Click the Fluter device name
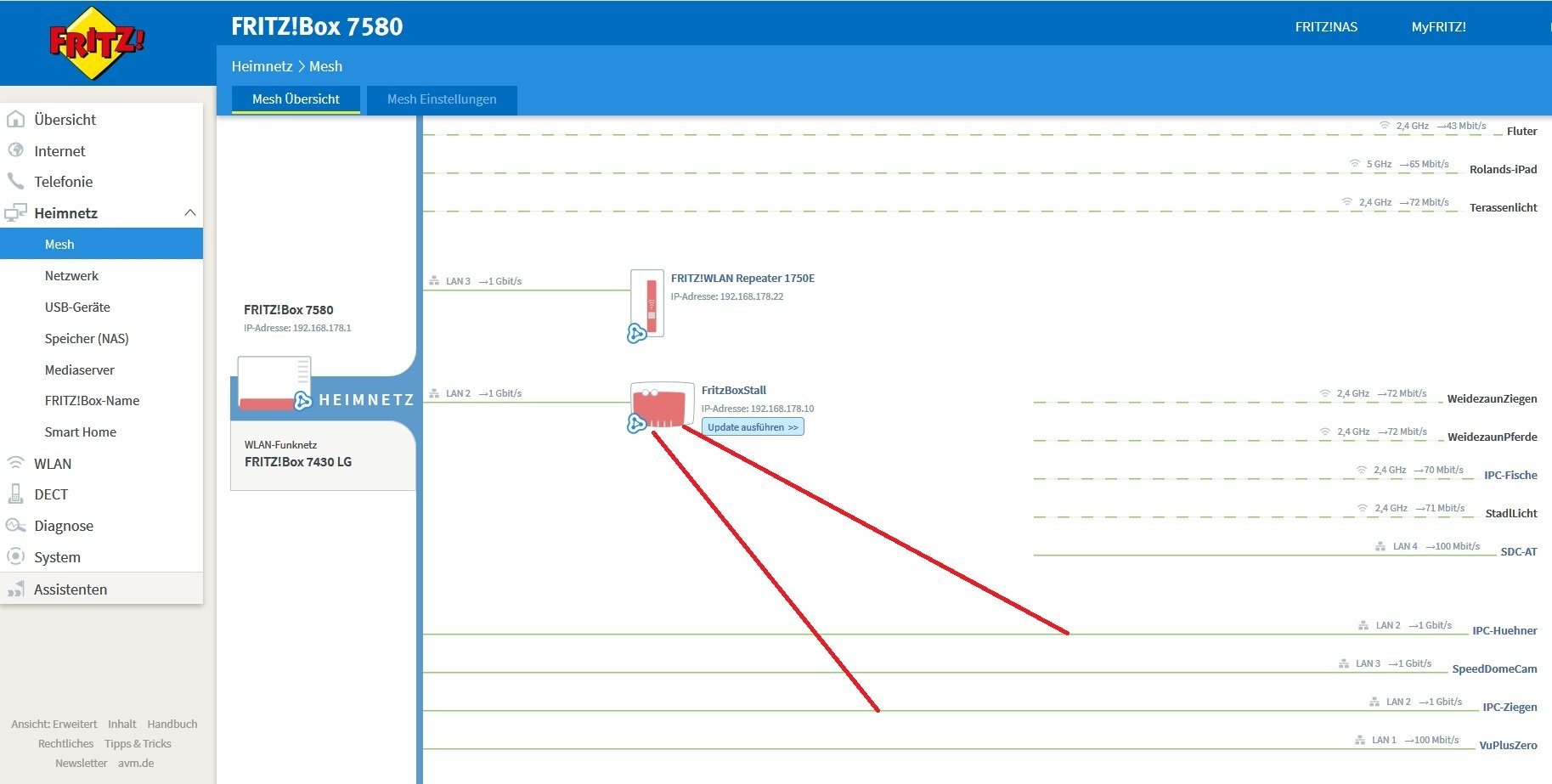 pyautogui.click(x=1521, y=131)
